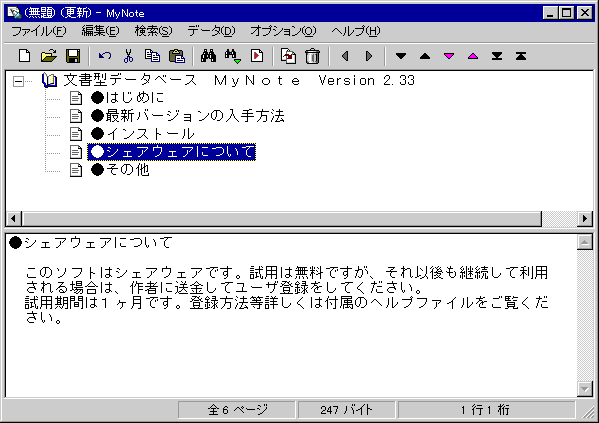Select the その他 tree page
The image size is (599, 423).
(120, 170)
